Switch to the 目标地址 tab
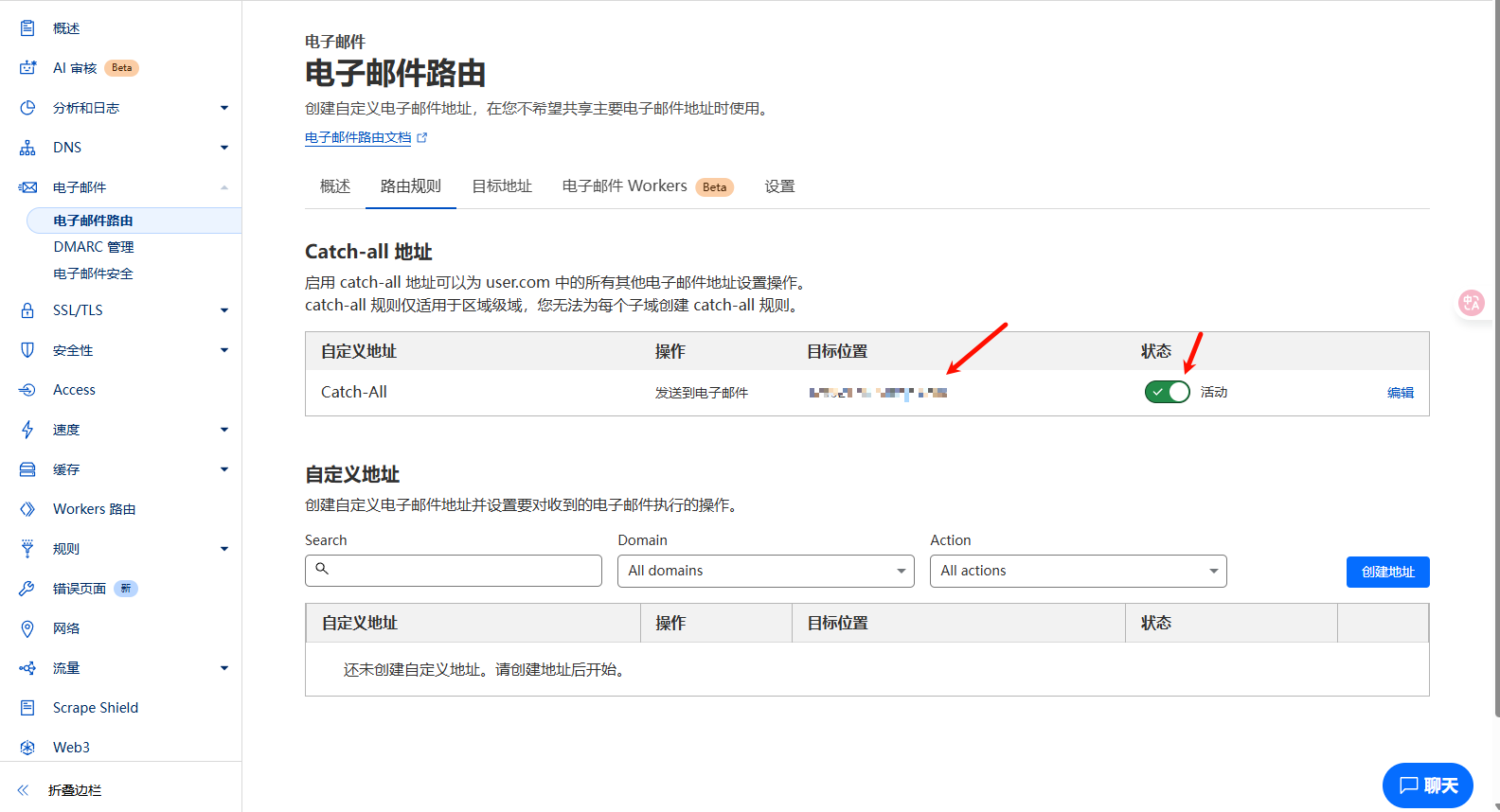The image size is (1500, 812). (502, 186)
